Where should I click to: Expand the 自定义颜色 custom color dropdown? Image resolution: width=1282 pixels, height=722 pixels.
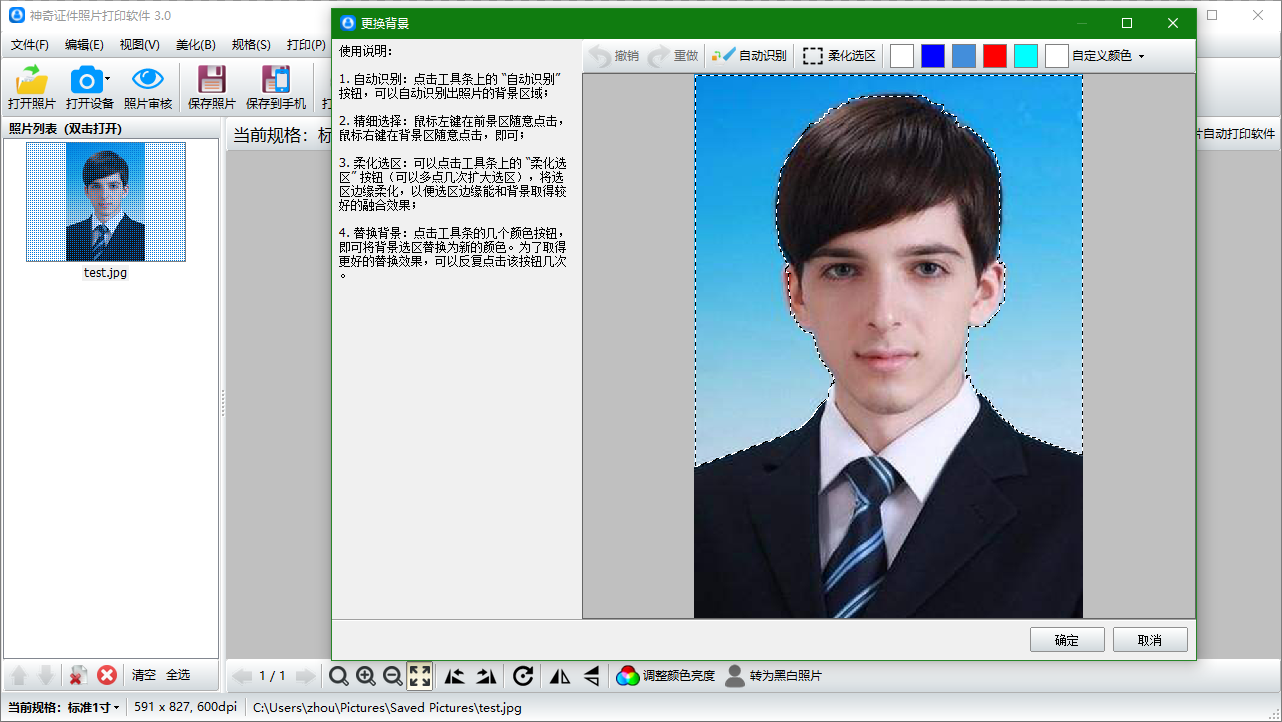click(1141, 57)
